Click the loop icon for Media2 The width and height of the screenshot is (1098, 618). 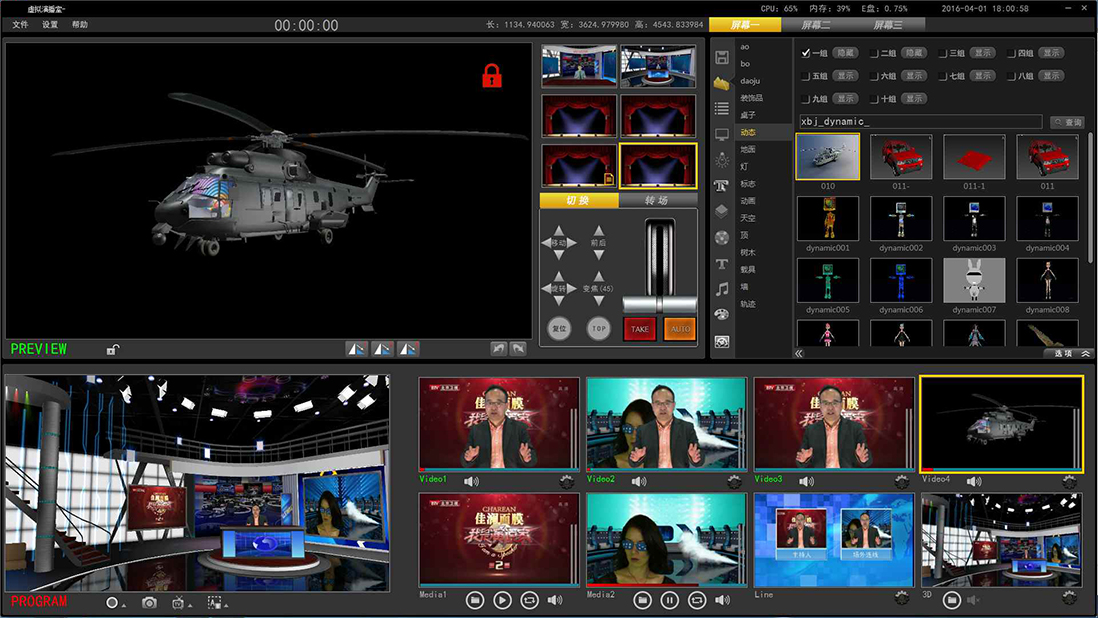coord(697,600)
